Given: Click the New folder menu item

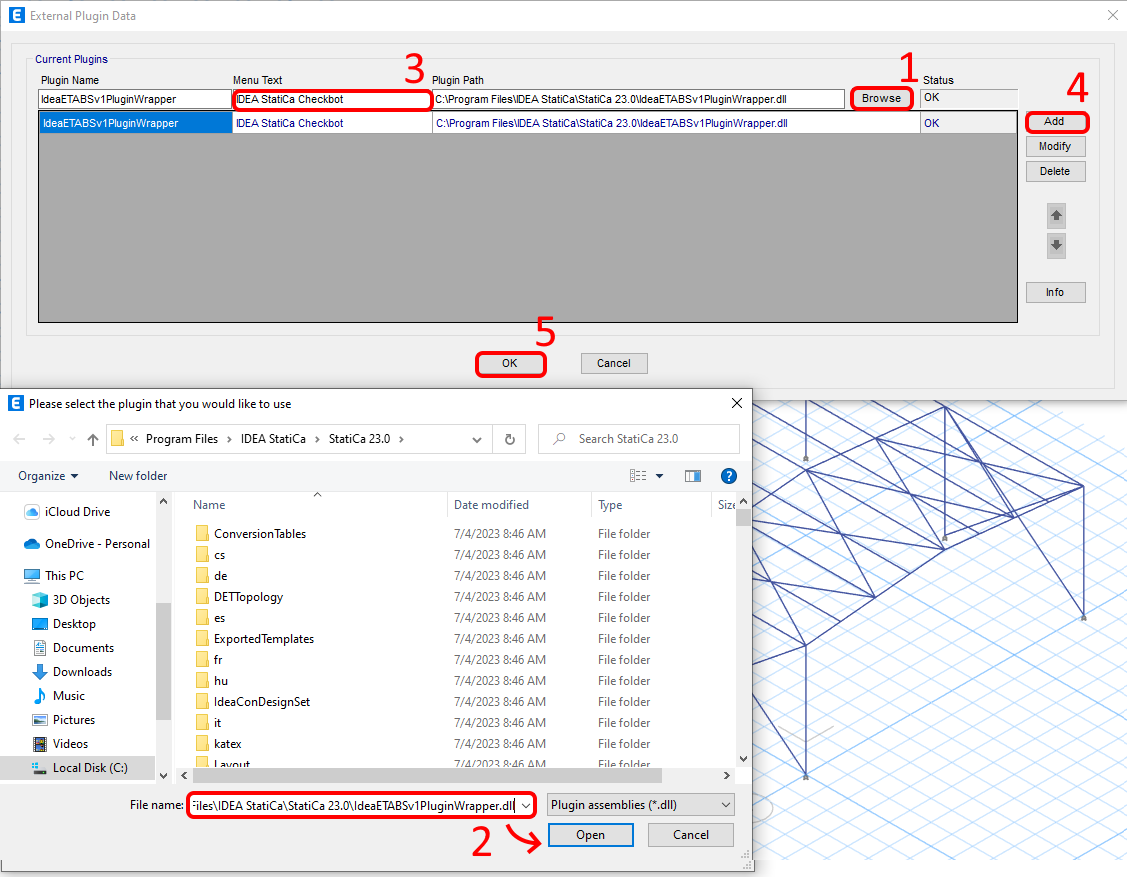Looking at the screenshot, I should (137, 476).
